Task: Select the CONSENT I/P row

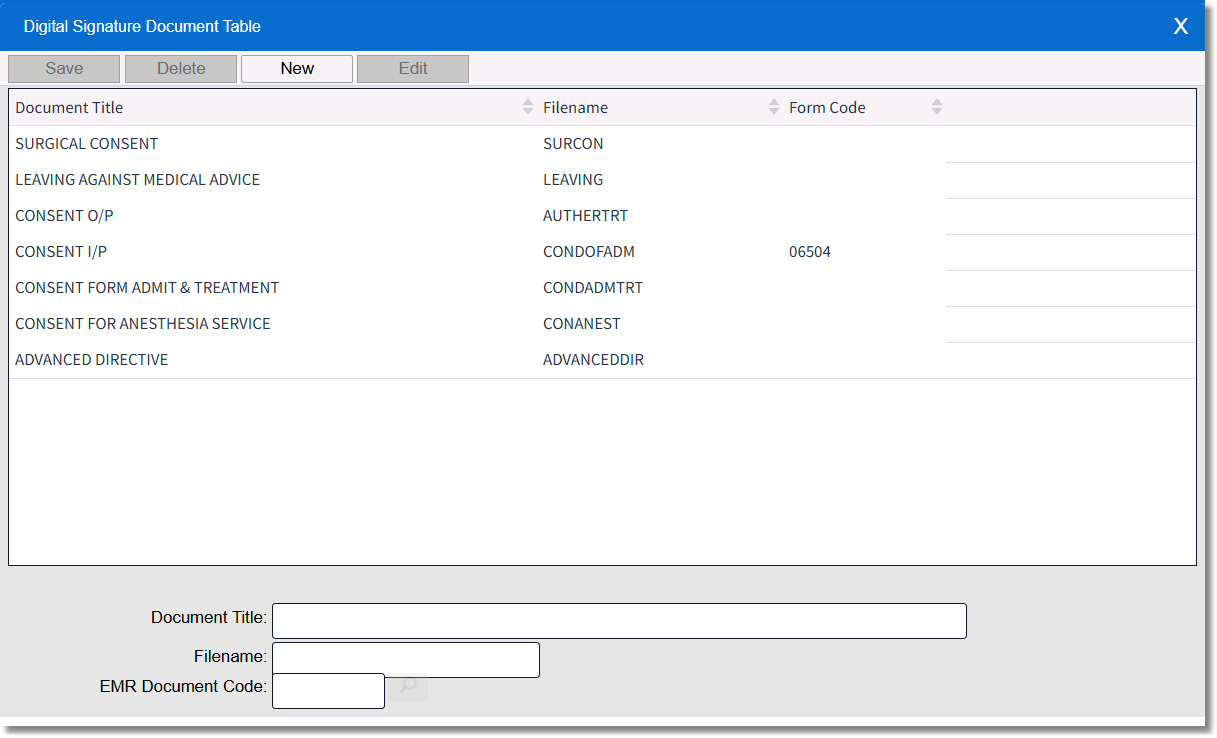Action: (x=62, y=252)
